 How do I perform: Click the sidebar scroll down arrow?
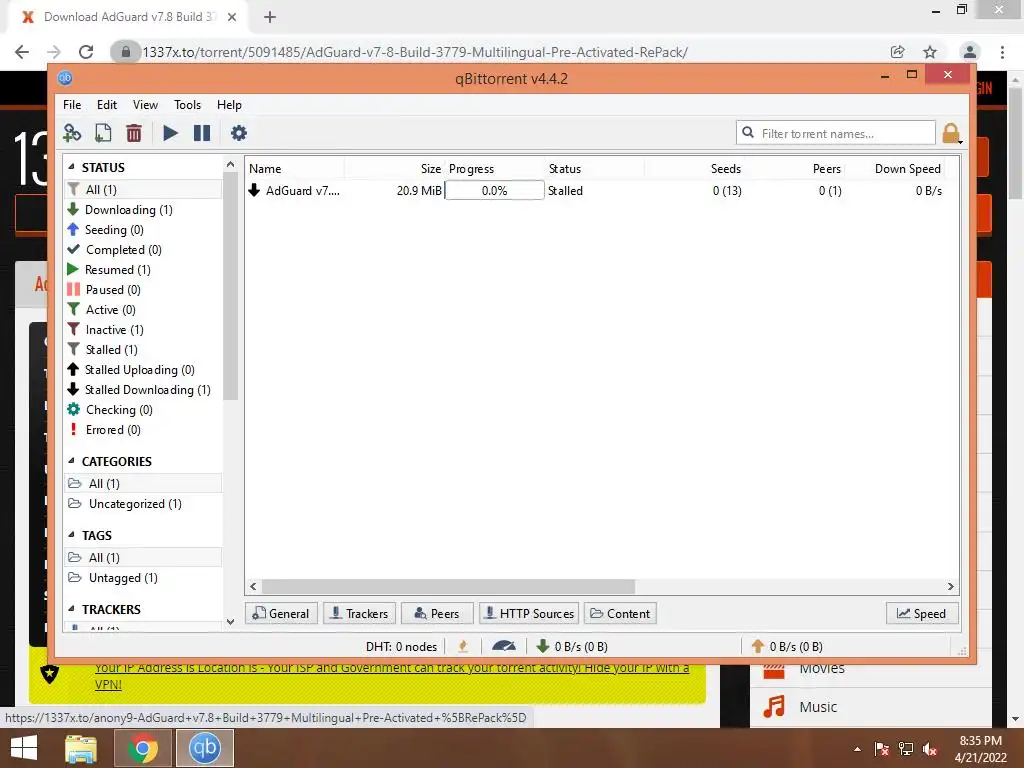(230, 622)
